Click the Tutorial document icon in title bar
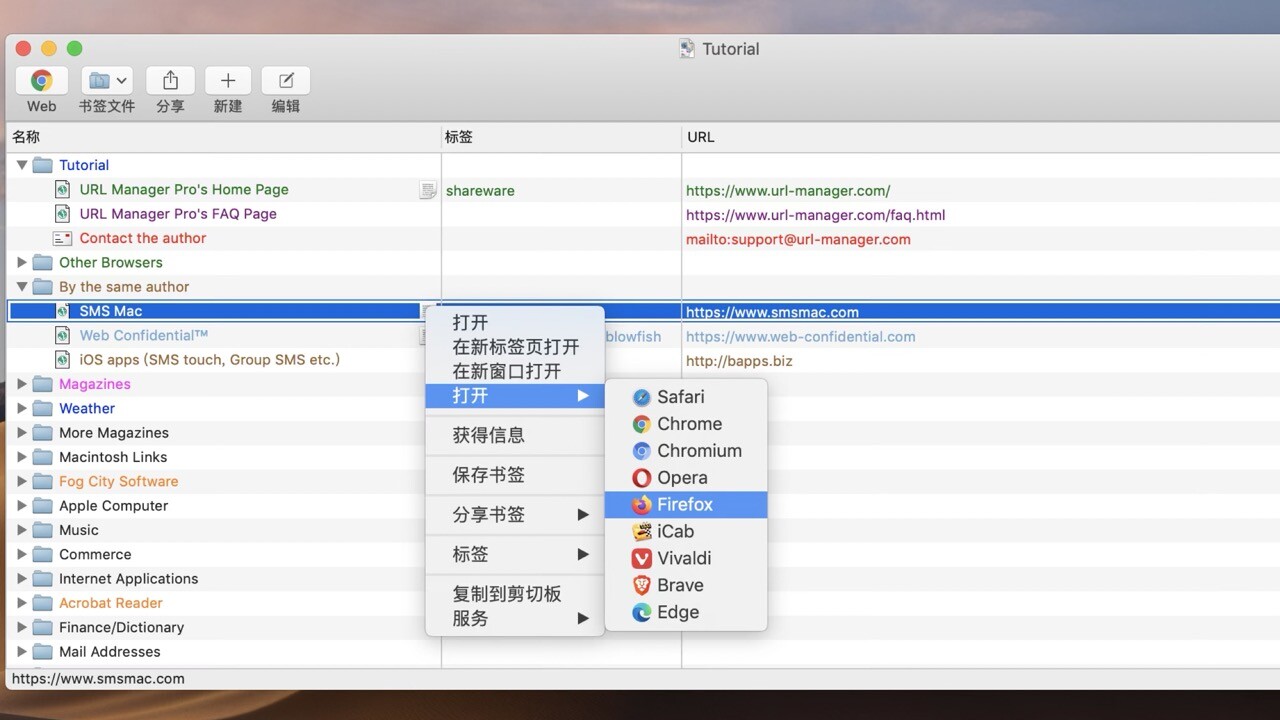Image resolution: width=1280 pixels, height=720 pixels. [x=687, y=49]
